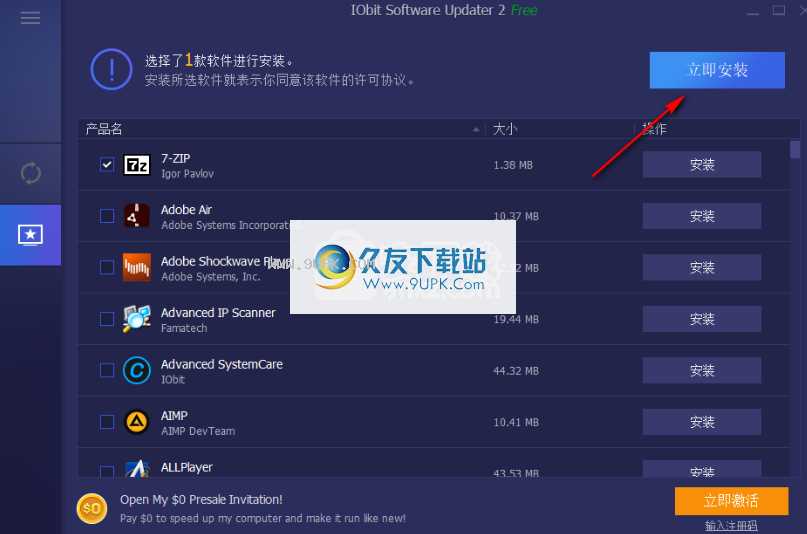Click the ALLPlayer product name
807x534 pixels.
click(187, 467)
